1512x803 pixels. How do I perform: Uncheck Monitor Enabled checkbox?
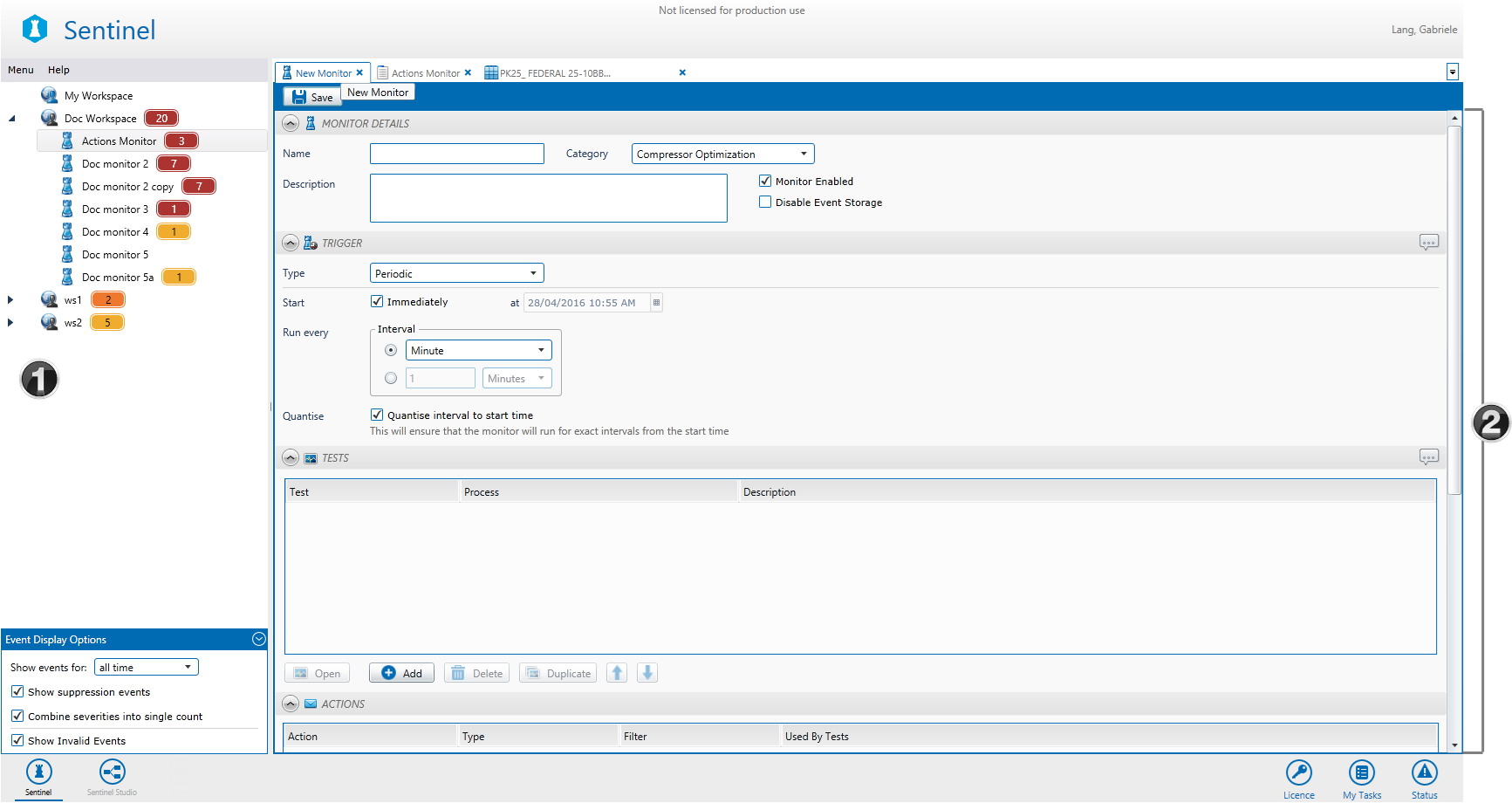click(765, 182)
